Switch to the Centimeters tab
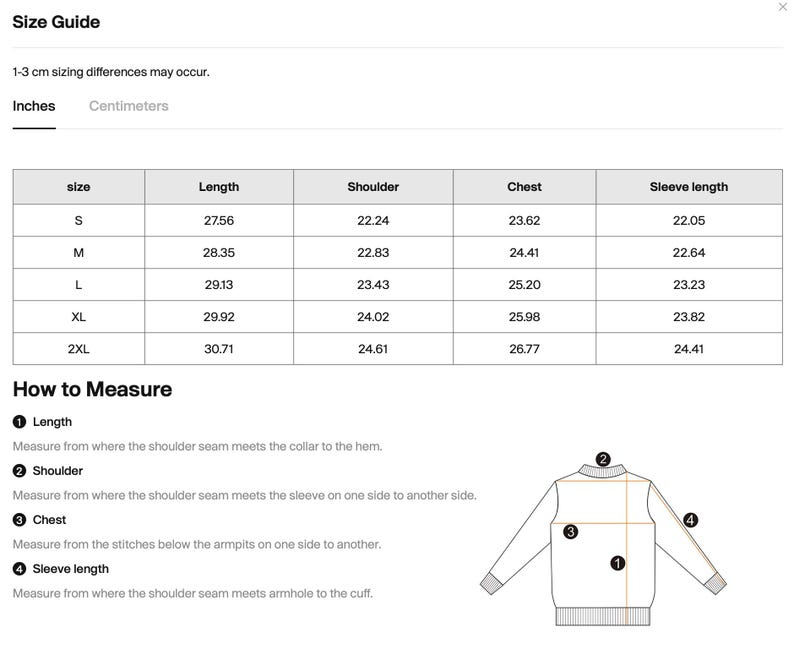The image size is (794, 660). (x=129, y=106)
